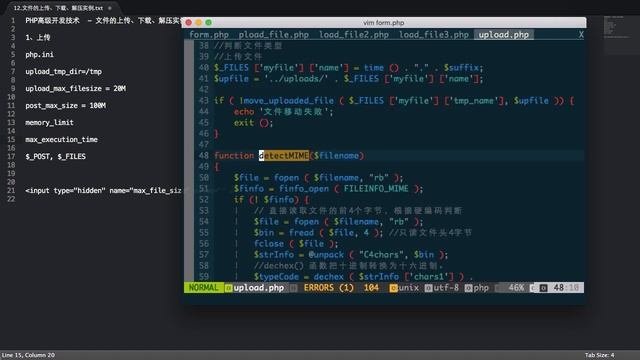The width and height of the screenshot is (640, 360).
Task: Click the NORMAL mode indicator in vim statusline
Action: [203, 288]
